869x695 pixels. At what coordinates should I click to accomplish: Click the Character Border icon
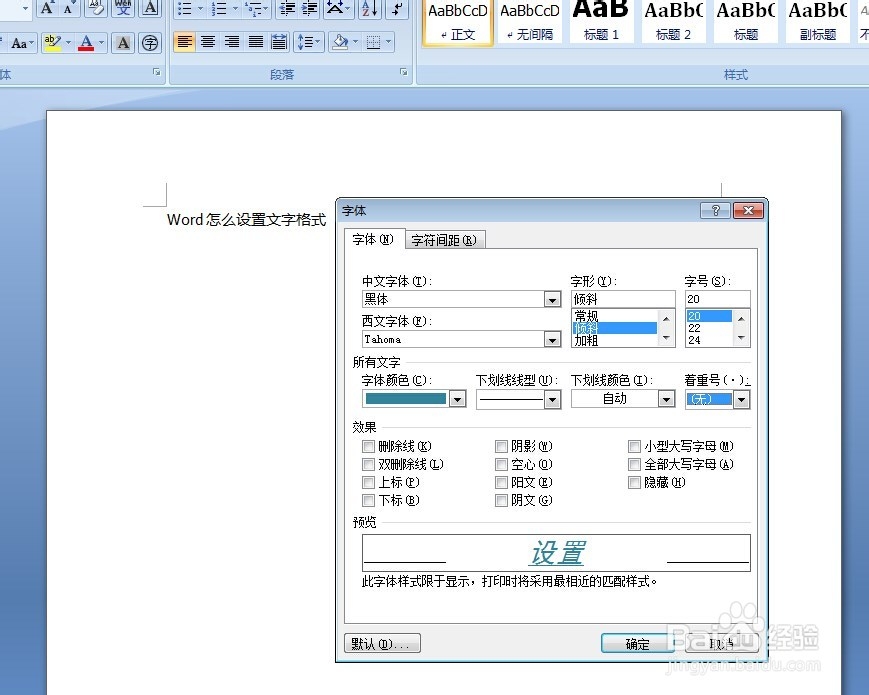pyautogui.click(x=150, y=8)
